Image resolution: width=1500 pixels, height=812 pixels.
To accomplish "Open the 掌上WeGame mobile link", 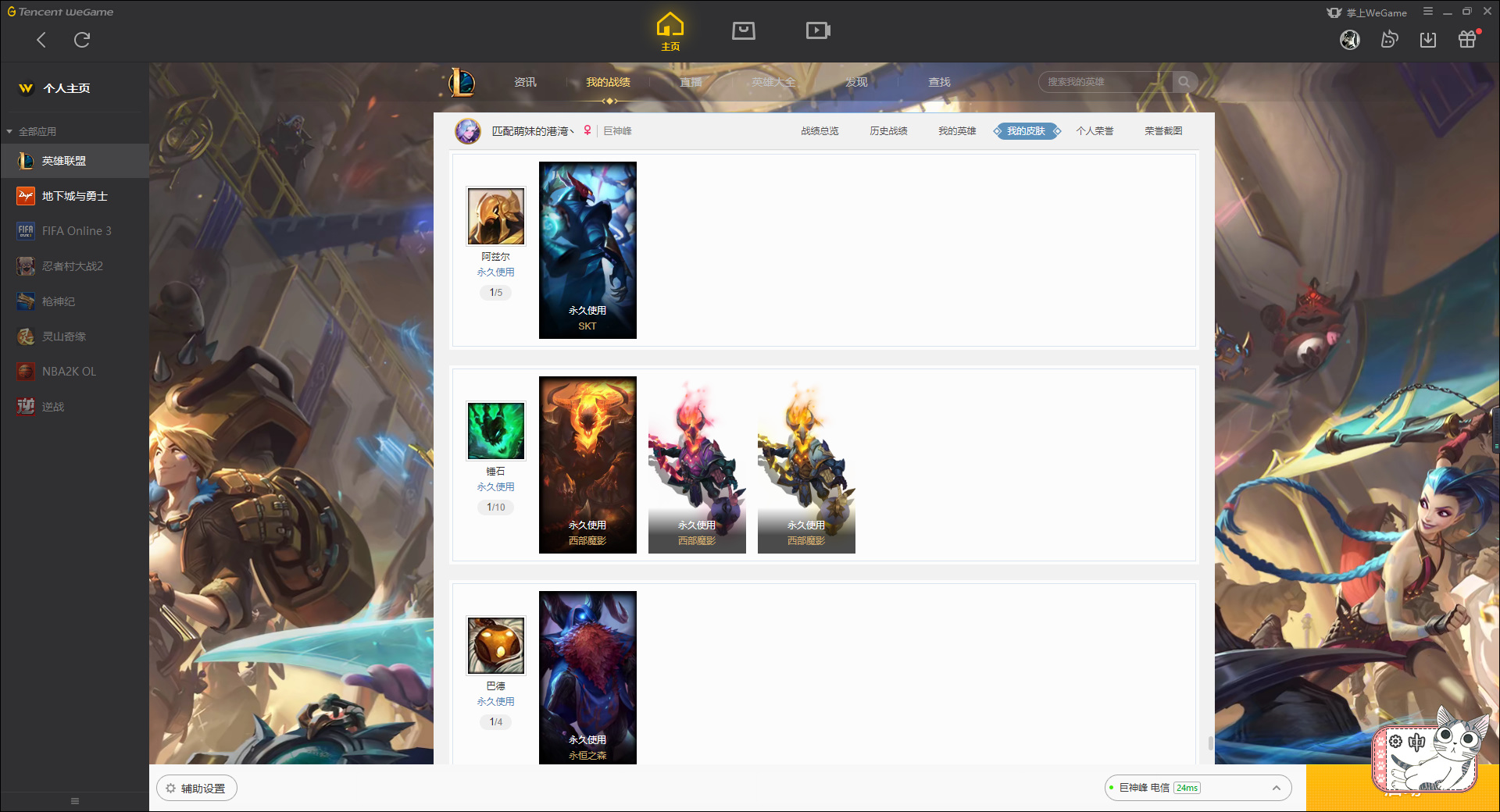I will pos(1367,12).
